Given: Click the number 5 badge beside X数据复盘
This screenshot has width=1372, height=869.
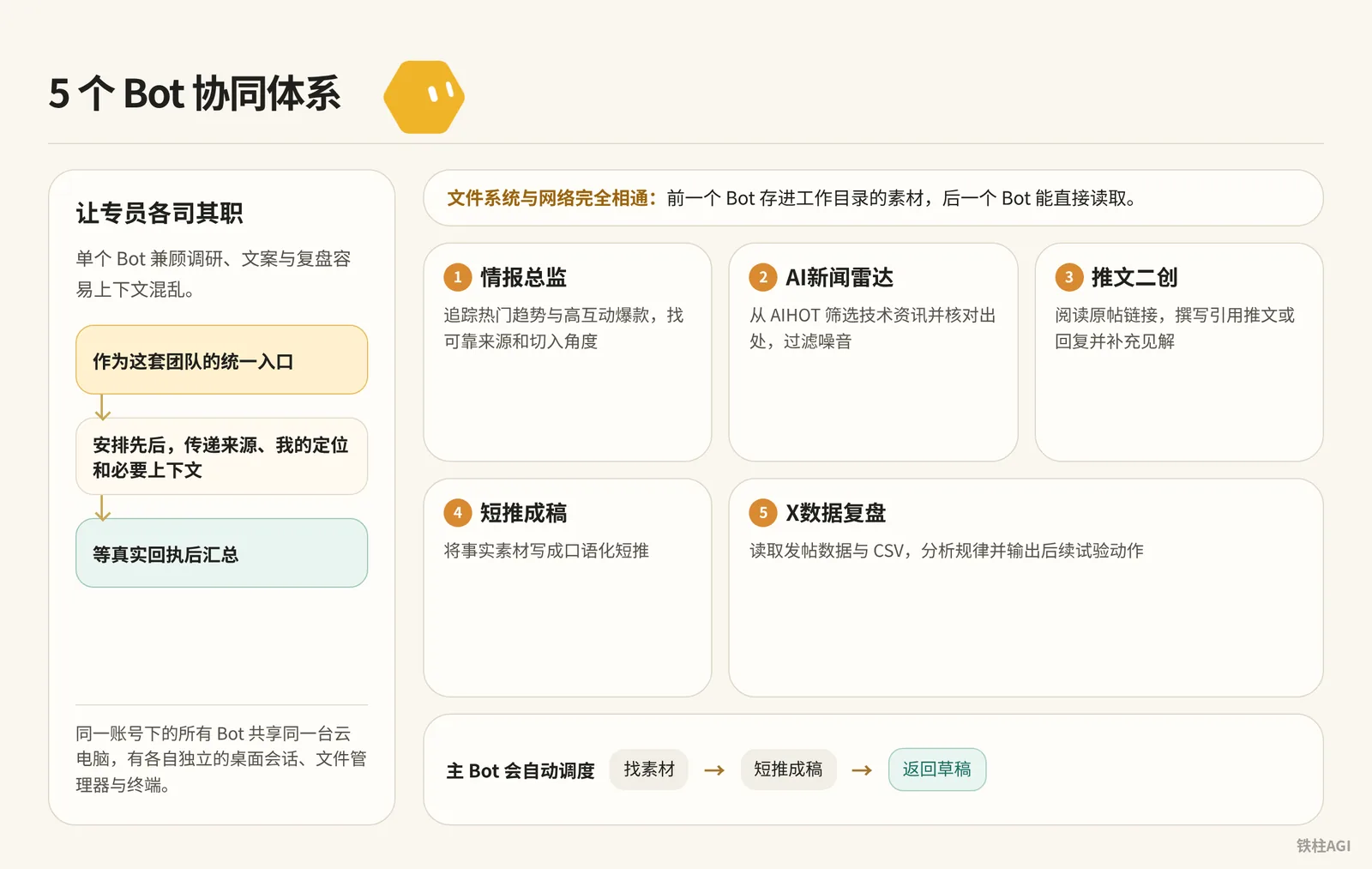Looking at the screenshot, I should 763,513.
